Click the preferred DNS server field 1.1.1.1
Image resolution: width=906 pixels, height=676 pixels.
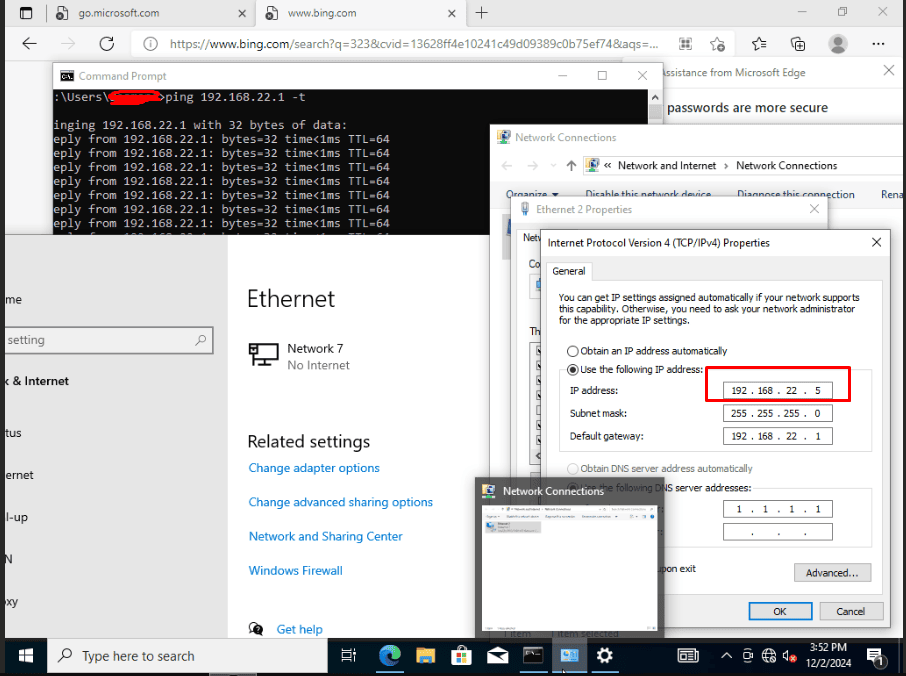point(778,509)
